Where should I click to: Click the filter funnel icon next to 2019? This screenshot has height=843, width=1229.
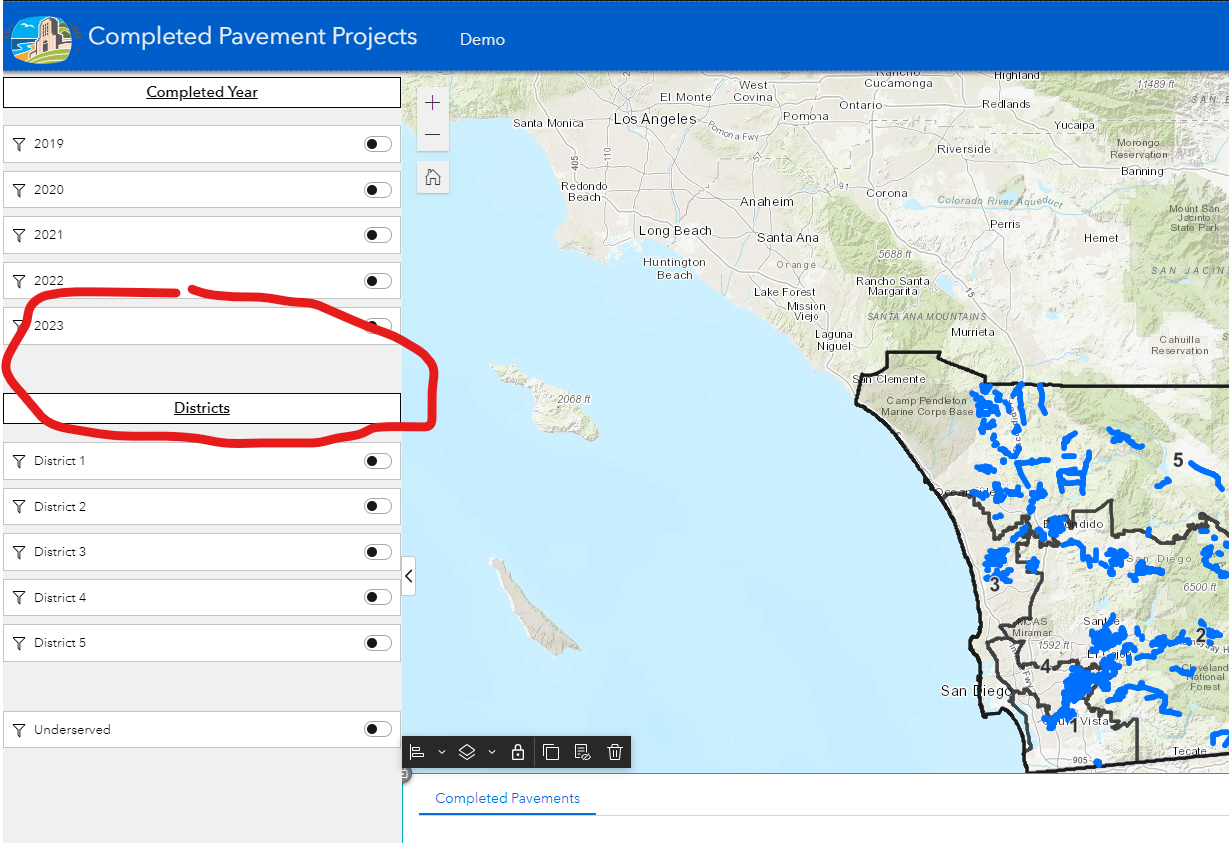point(19,143)
